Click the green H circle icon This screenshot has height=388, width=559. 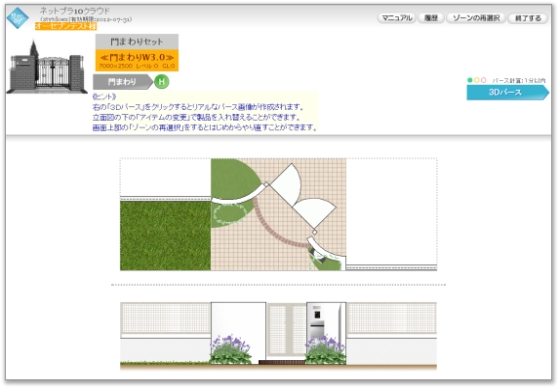(x=161, y=82)
